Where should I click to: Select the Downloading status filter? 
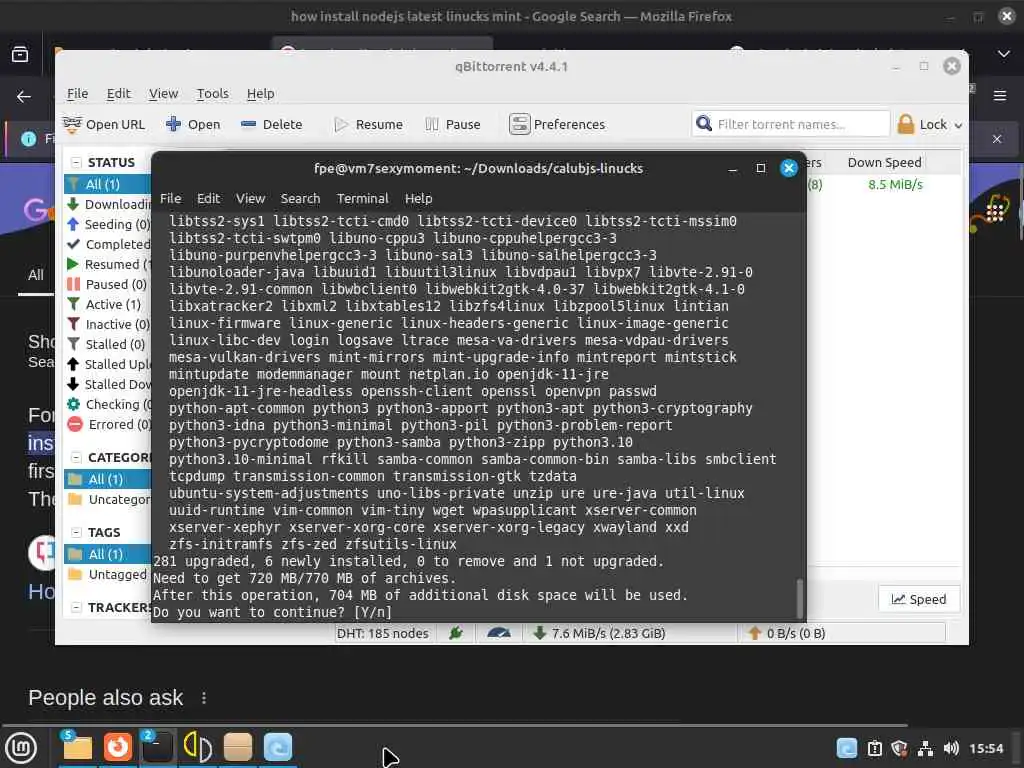pos(108,204)
